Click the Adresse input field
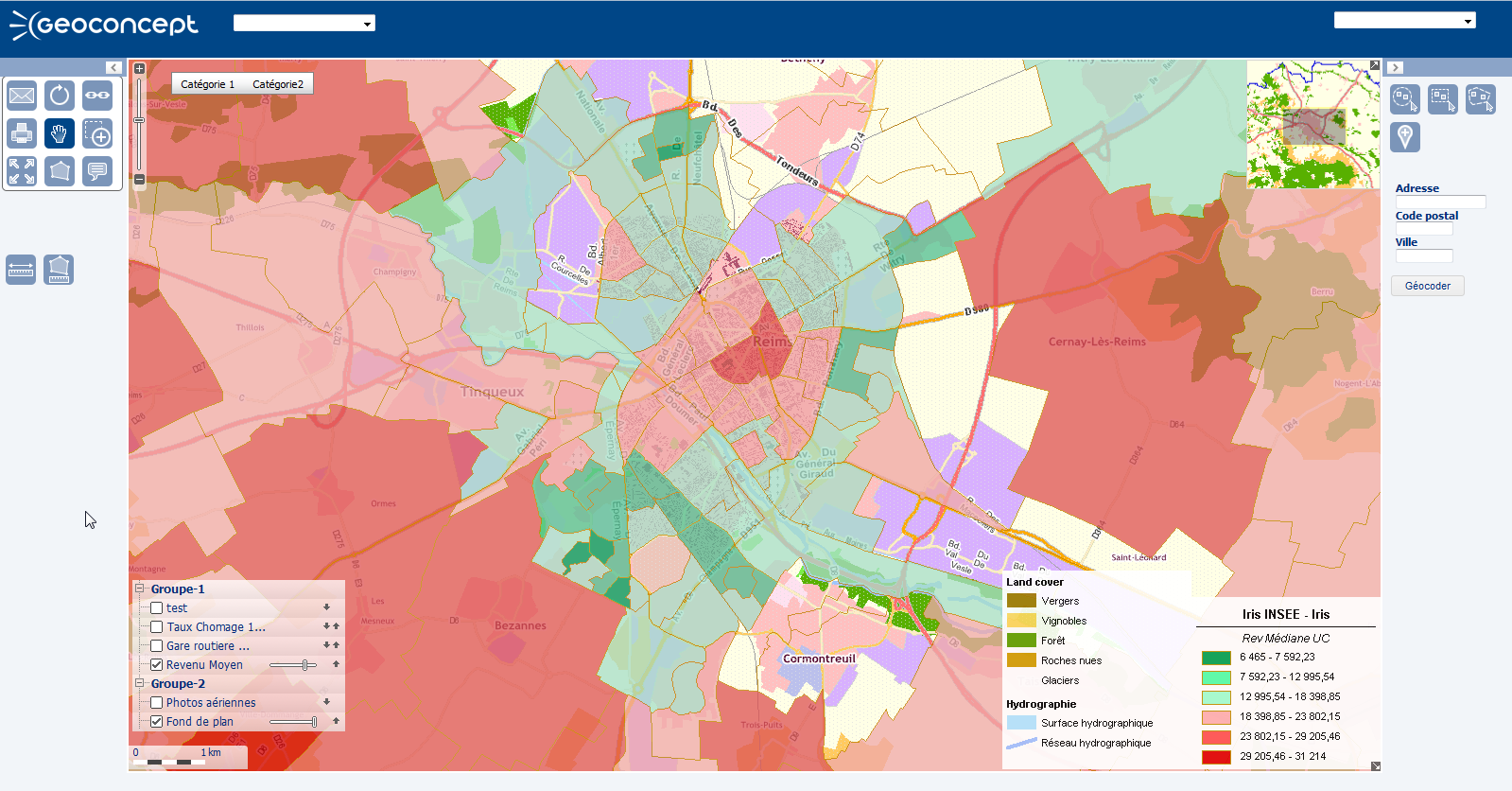Screen dimensions: 1512x791 click(x=1441, y=202)
